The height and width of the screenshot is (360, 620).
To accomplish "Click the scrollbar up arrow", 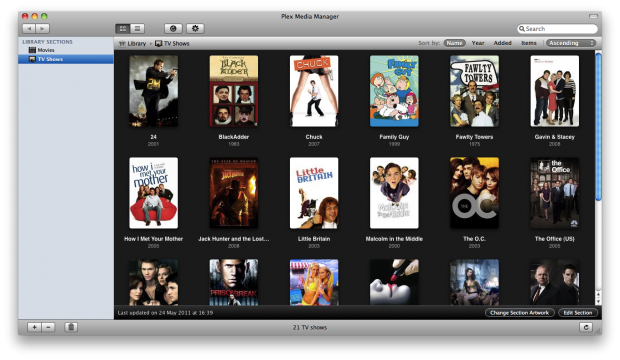I will pos(598,295).
